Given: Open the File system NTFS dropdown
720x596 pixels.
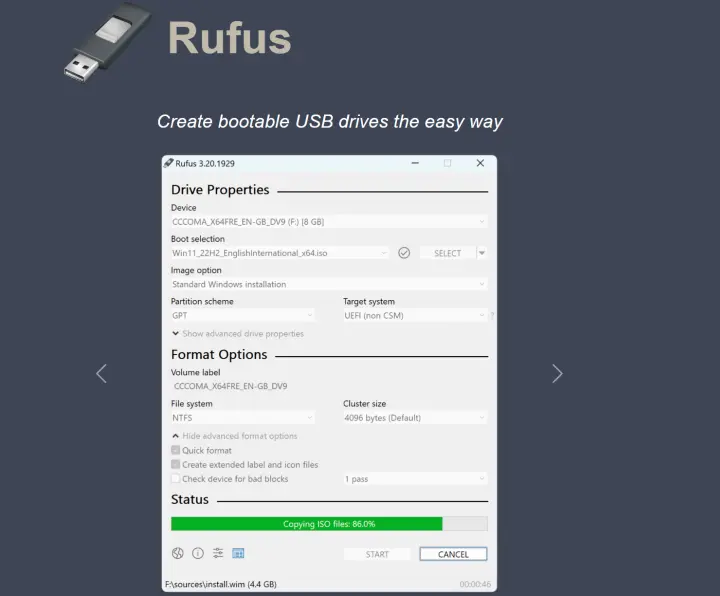Looking at the screenshot, I should pyautogui.click(x=242, y=418).
